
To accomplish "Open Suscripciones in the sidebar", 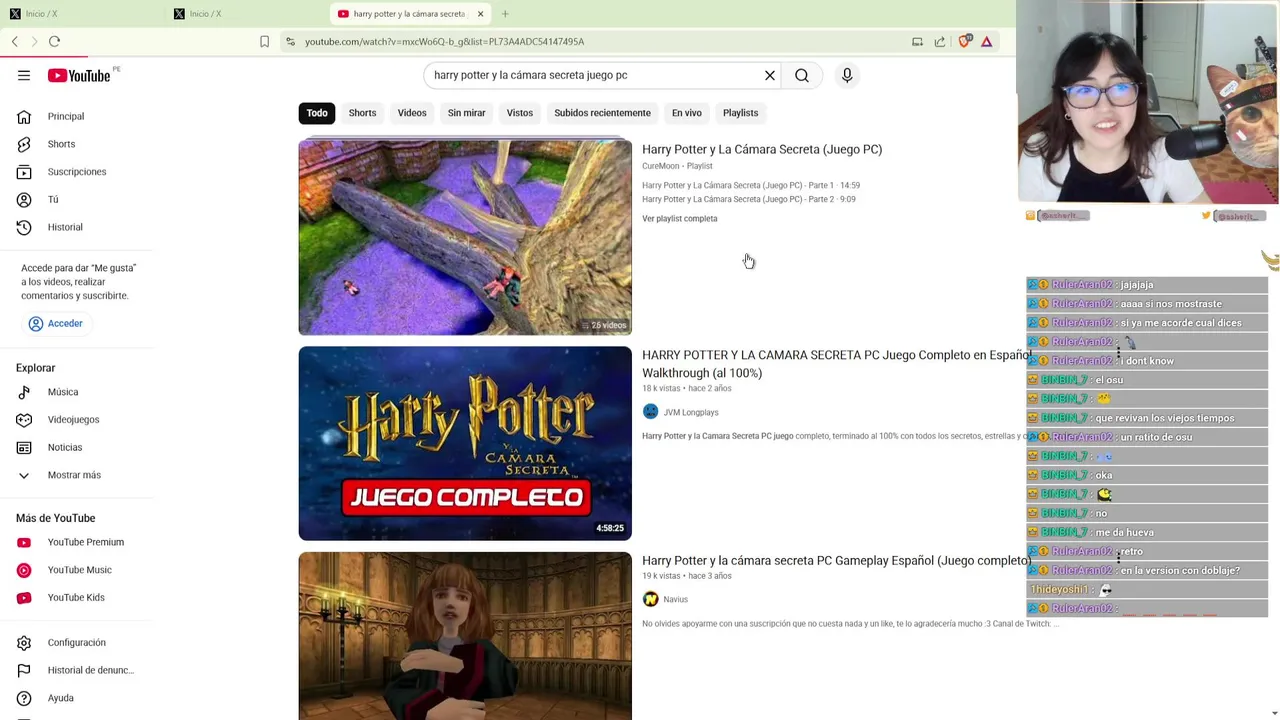I will coord(78,172).
